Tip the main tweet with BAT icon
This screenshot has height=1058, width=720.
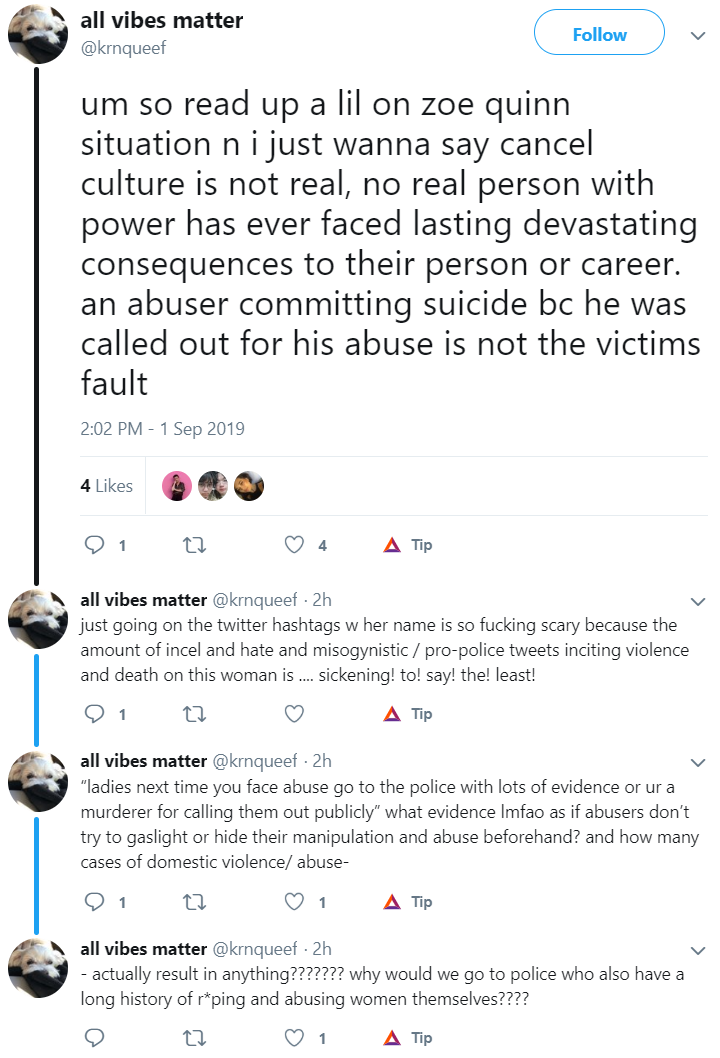pos(408,545)
